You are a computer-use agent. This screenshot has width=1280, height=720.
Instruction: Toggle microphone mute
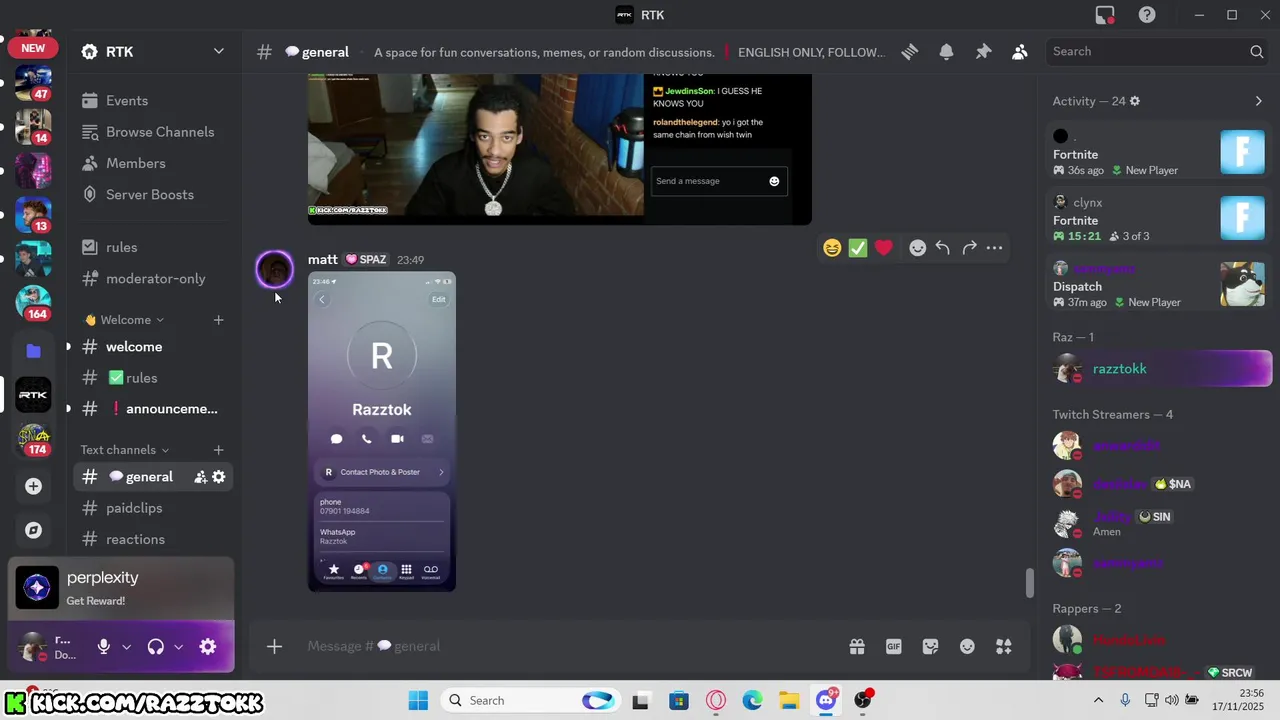103,647
